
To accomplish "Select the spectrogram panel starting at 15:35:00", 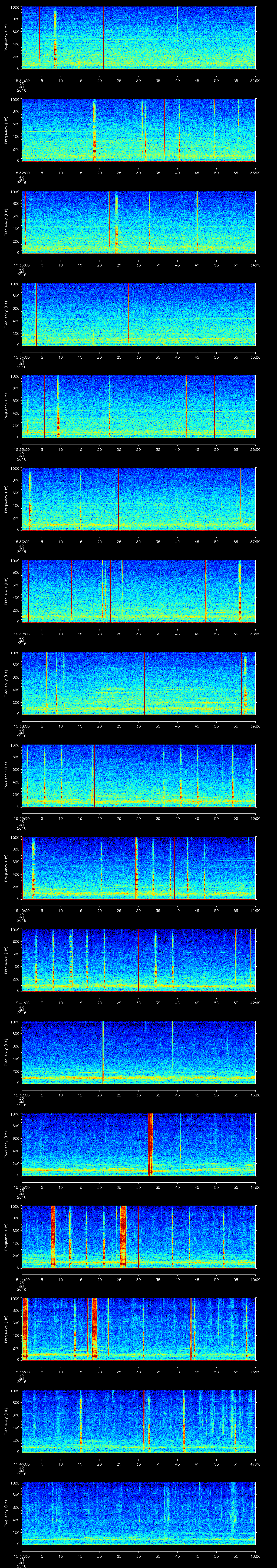I will coord(139,407).
